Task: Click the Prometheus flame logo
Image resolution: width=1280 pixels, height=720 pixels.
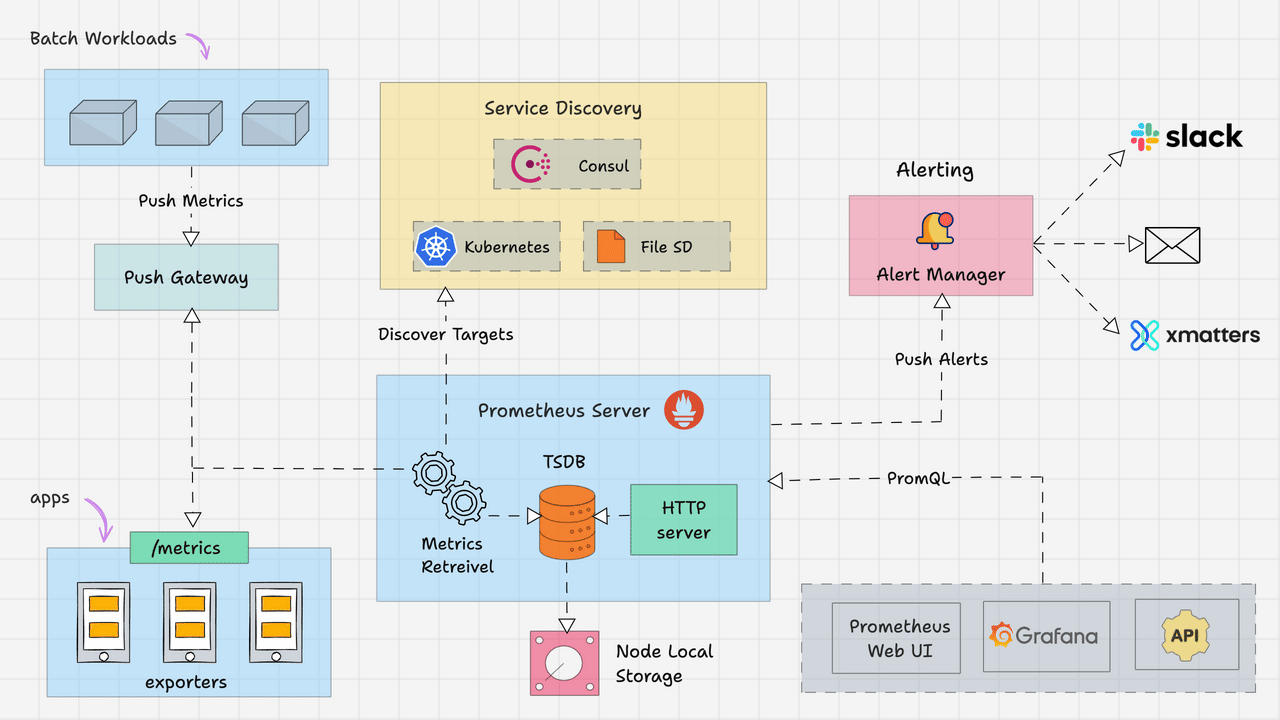Action: tap(684, 410)
